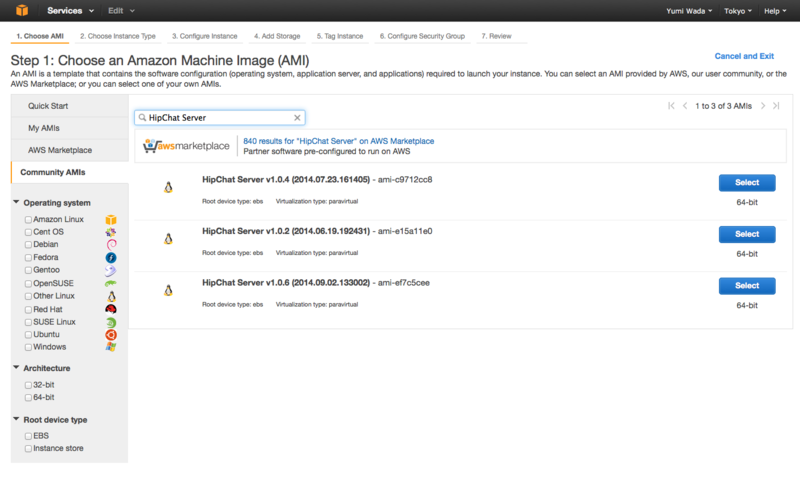Viewport: 800px width, 481px height.
Task: Click the AWS console home cube icon
Action: [21, 10]
